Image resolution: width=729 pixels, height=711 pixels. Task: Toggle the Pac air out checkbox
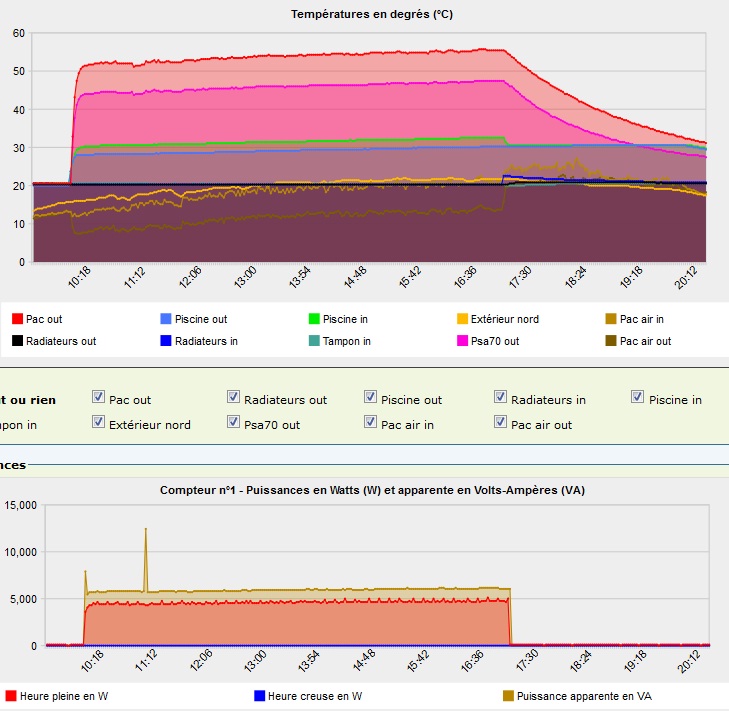click(500, 422)
